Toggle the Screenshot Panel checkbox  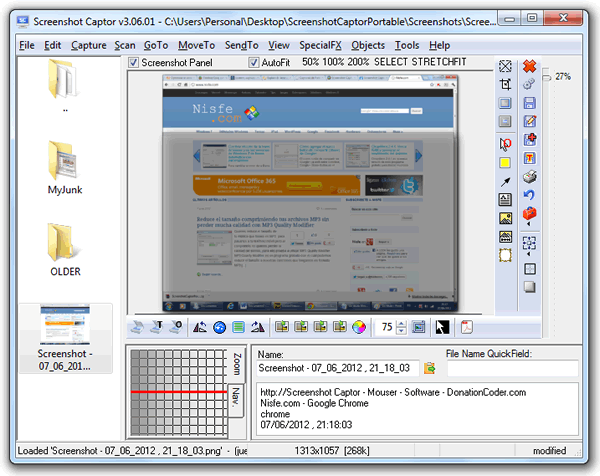(133, 62)
